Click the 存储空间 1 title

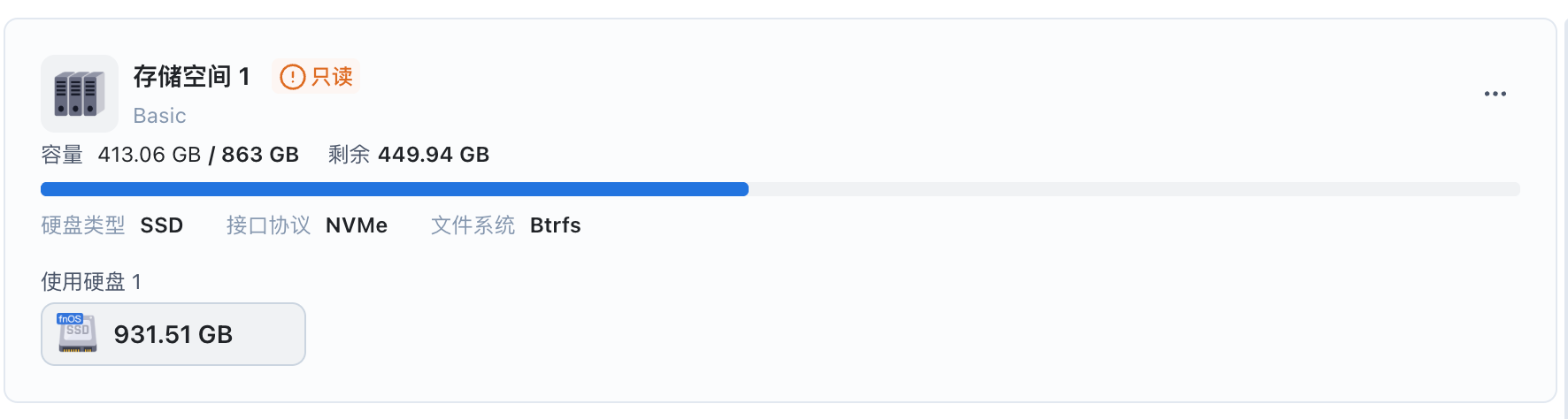tap(191, 77)
